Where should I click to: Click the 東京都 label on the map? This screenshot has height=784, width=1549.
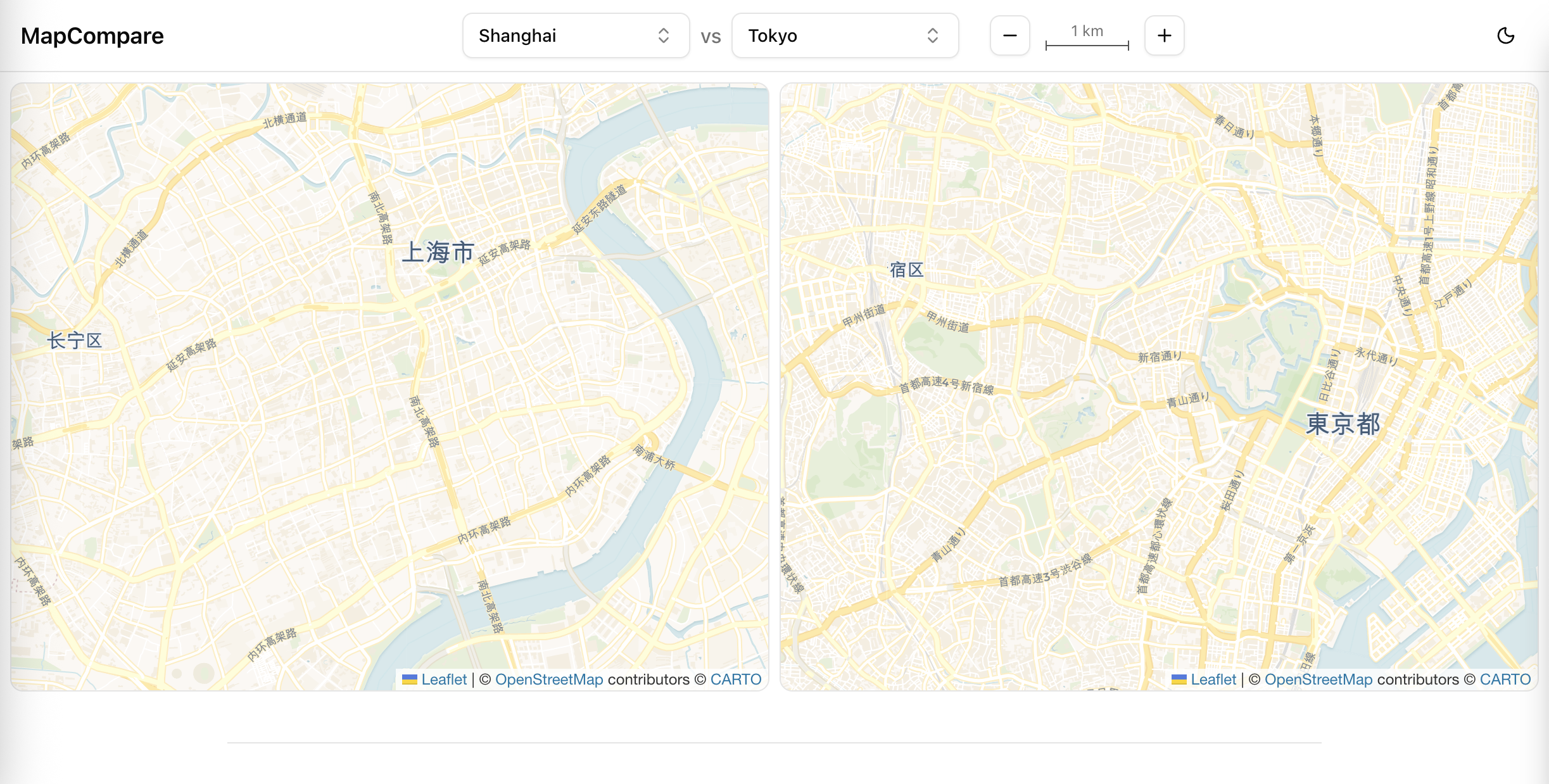pos(1343,424)
